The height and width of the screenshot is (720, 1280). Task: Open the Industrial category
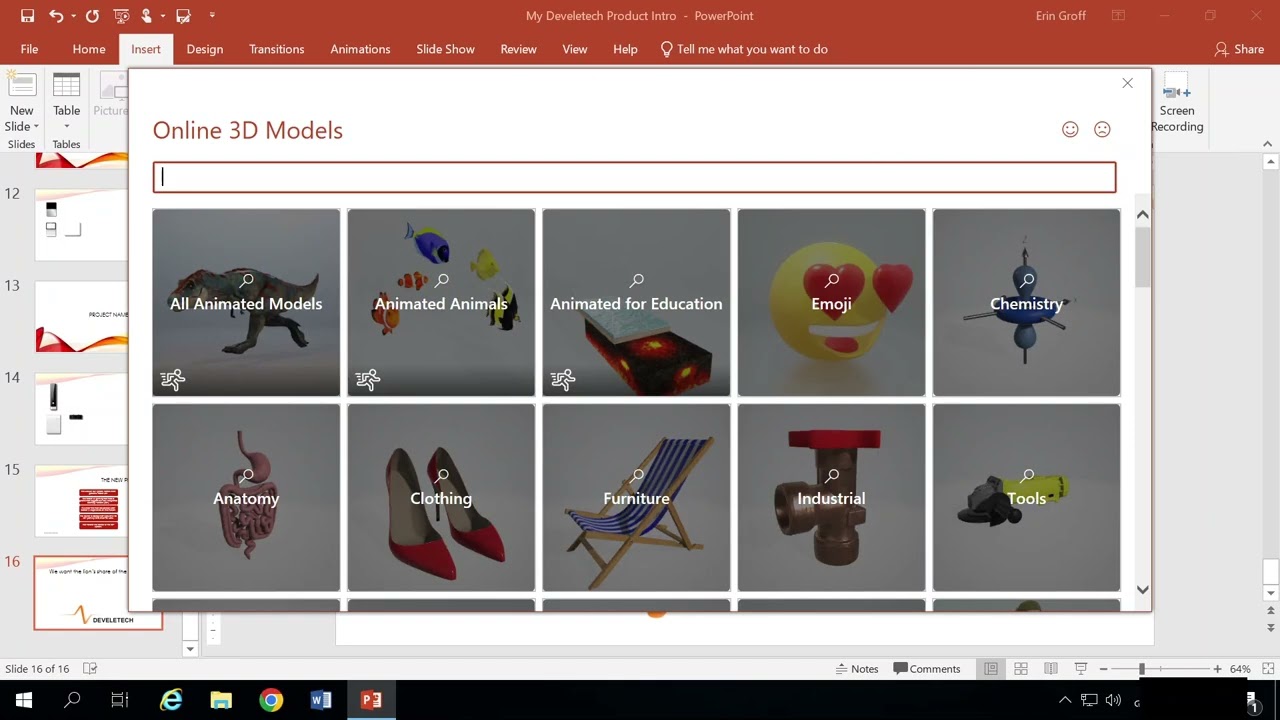831,497
